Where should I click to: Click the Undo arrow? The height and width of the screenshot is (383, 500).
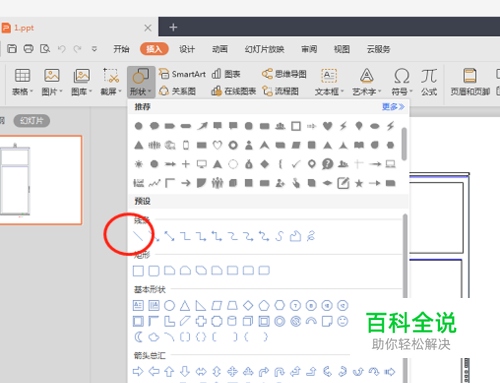click(x=61, y=49)
